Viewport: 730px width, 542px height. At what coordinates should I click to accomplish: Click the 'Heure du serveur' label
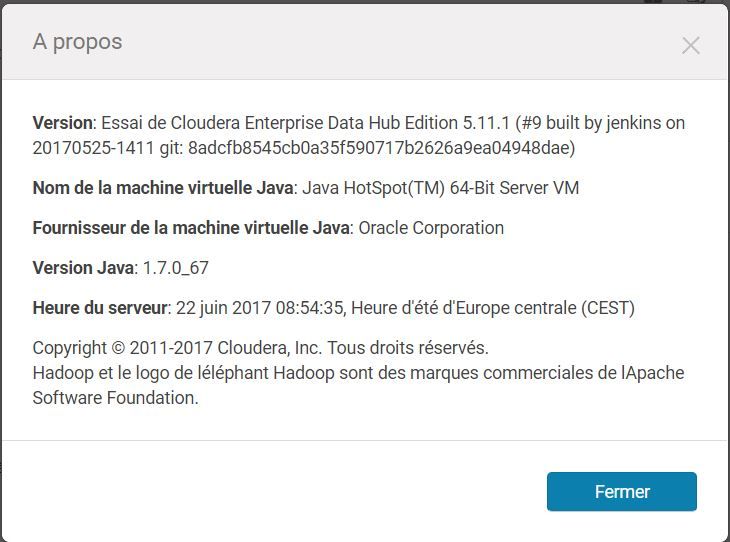point(101,308)
